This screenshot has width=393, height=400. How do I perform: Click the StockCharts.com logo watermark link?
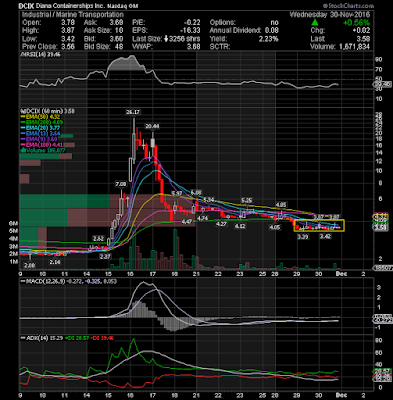point(349,6)
